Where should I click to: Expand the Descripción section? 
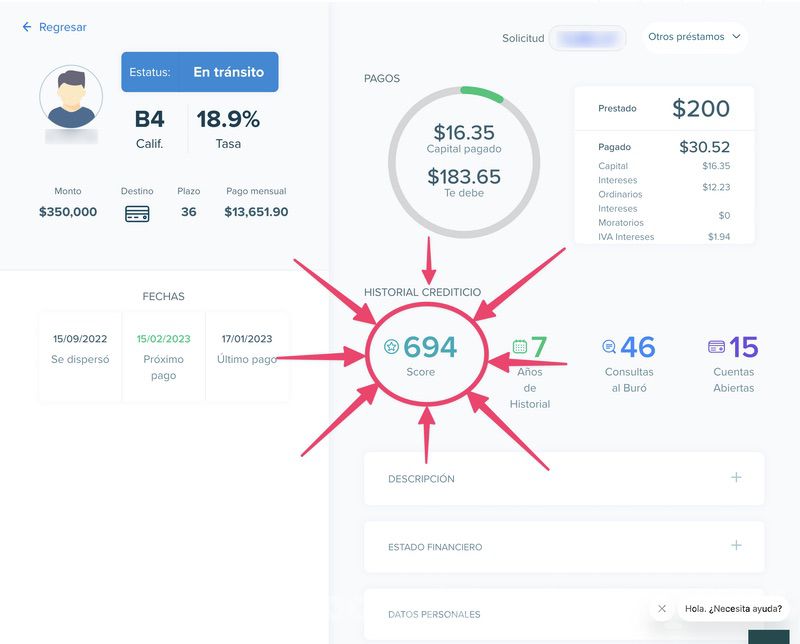coord(735,478)
